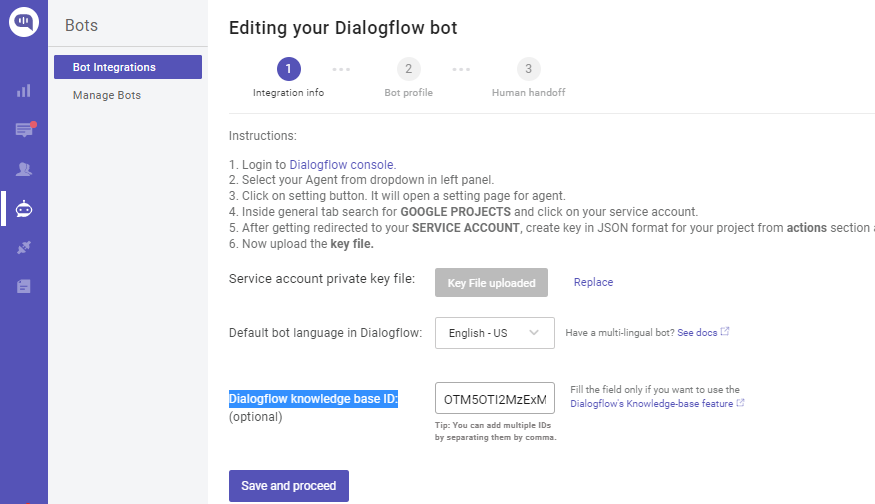875x504 pixels.
Task: Click external link icon beside See docs
Action: (725, 332)
